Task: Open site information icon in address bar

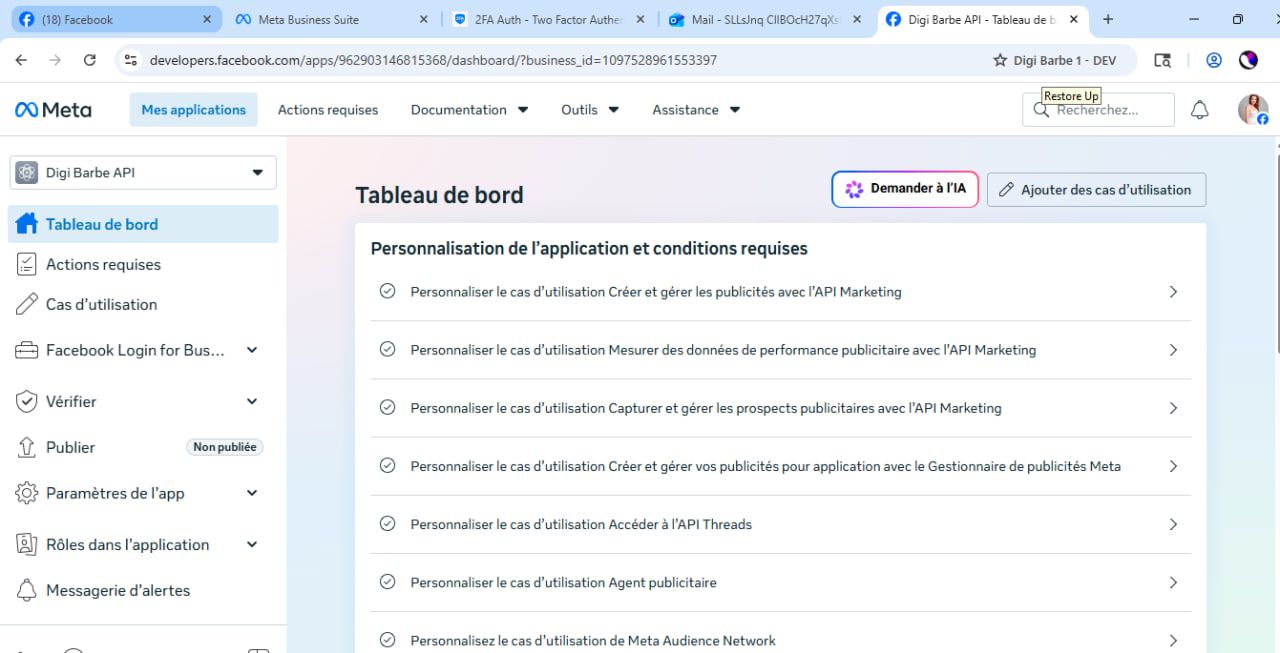Action: point(130,60)
